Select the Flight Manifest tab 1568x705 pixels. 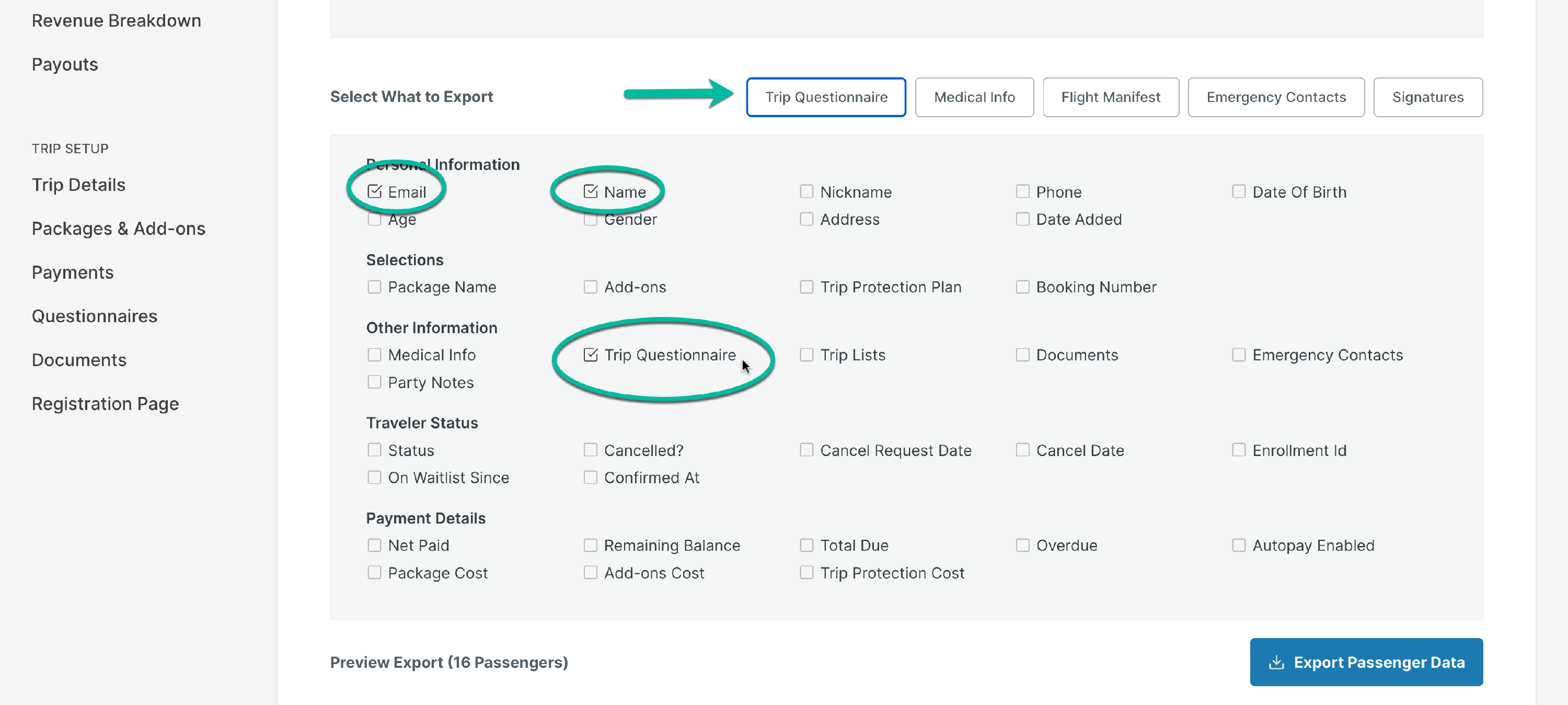(1110, 97)
